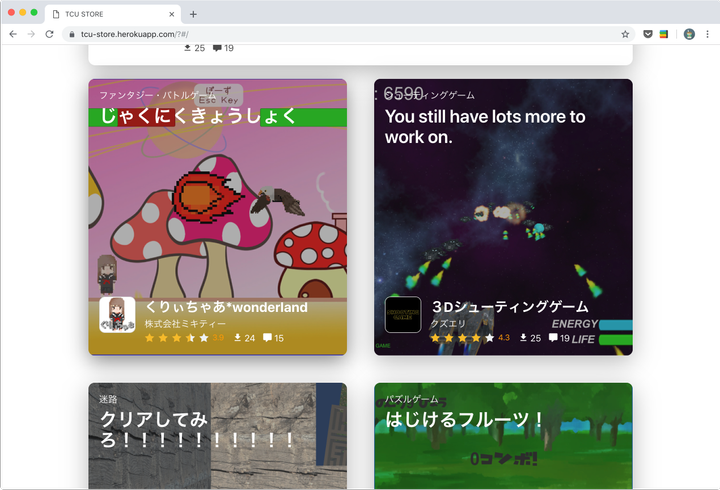This screenshot has height=490, width=720.
Task: Bookmark this page with the star icon
Action: point(625,34)
